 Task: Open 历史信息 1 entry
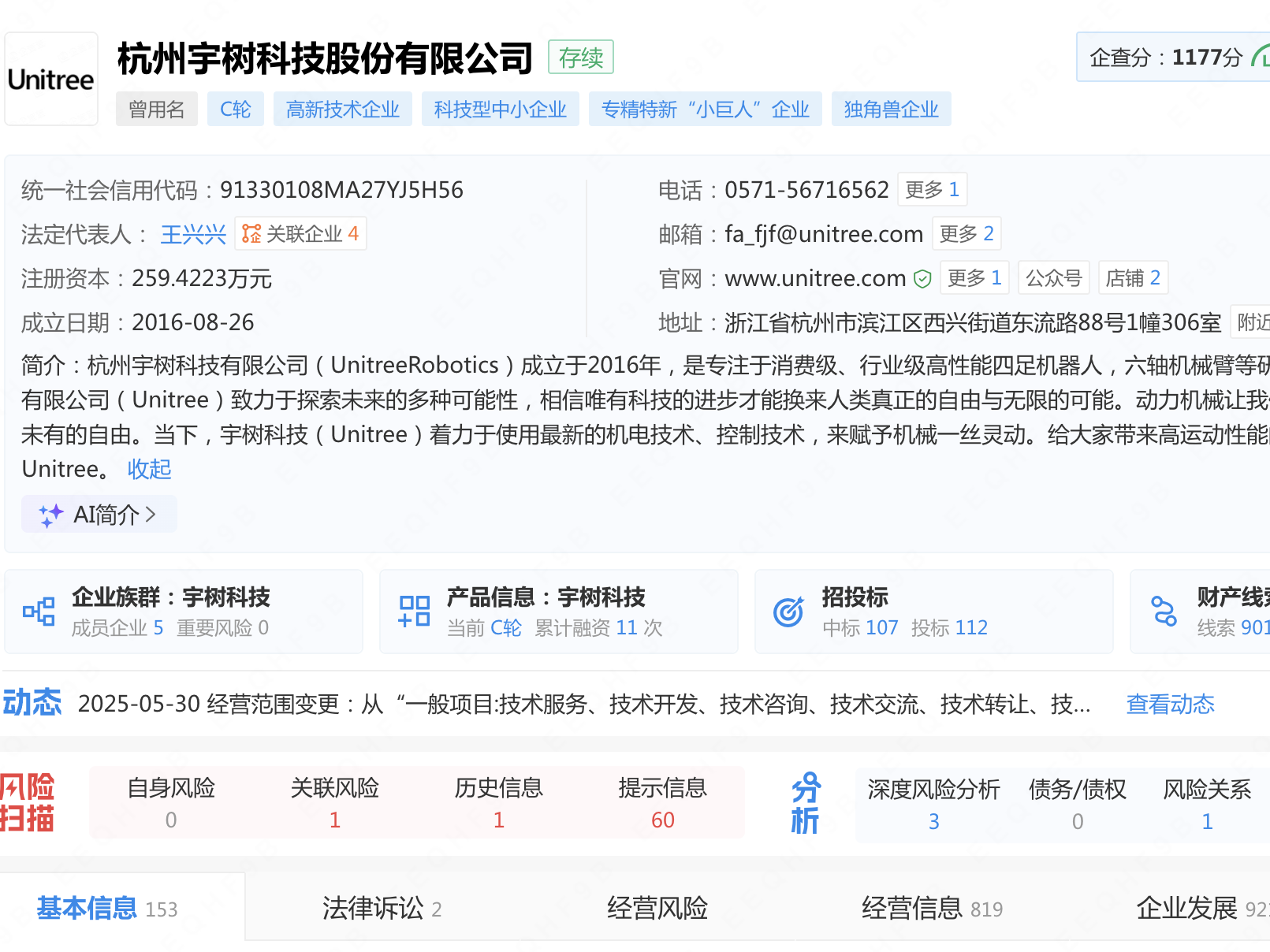(x=499, y=803)
